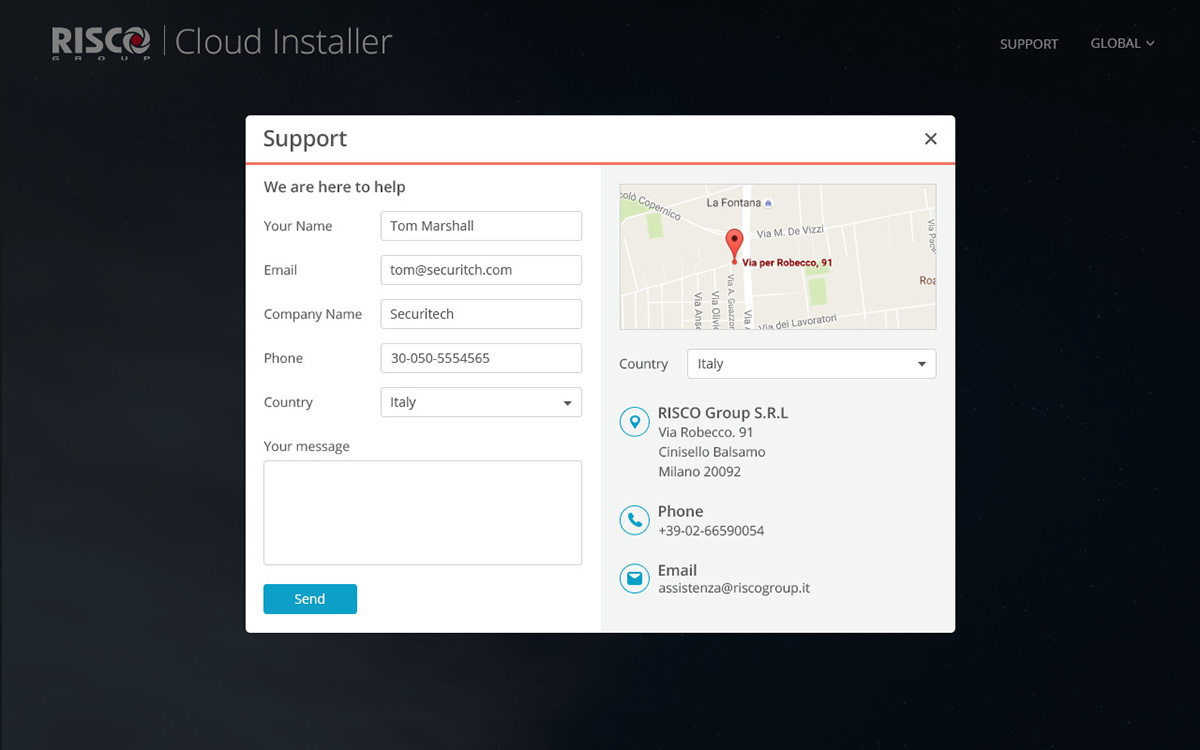Close the Support dialog with X
This screenshot has width=1200, height=750.
pos(931,139)
